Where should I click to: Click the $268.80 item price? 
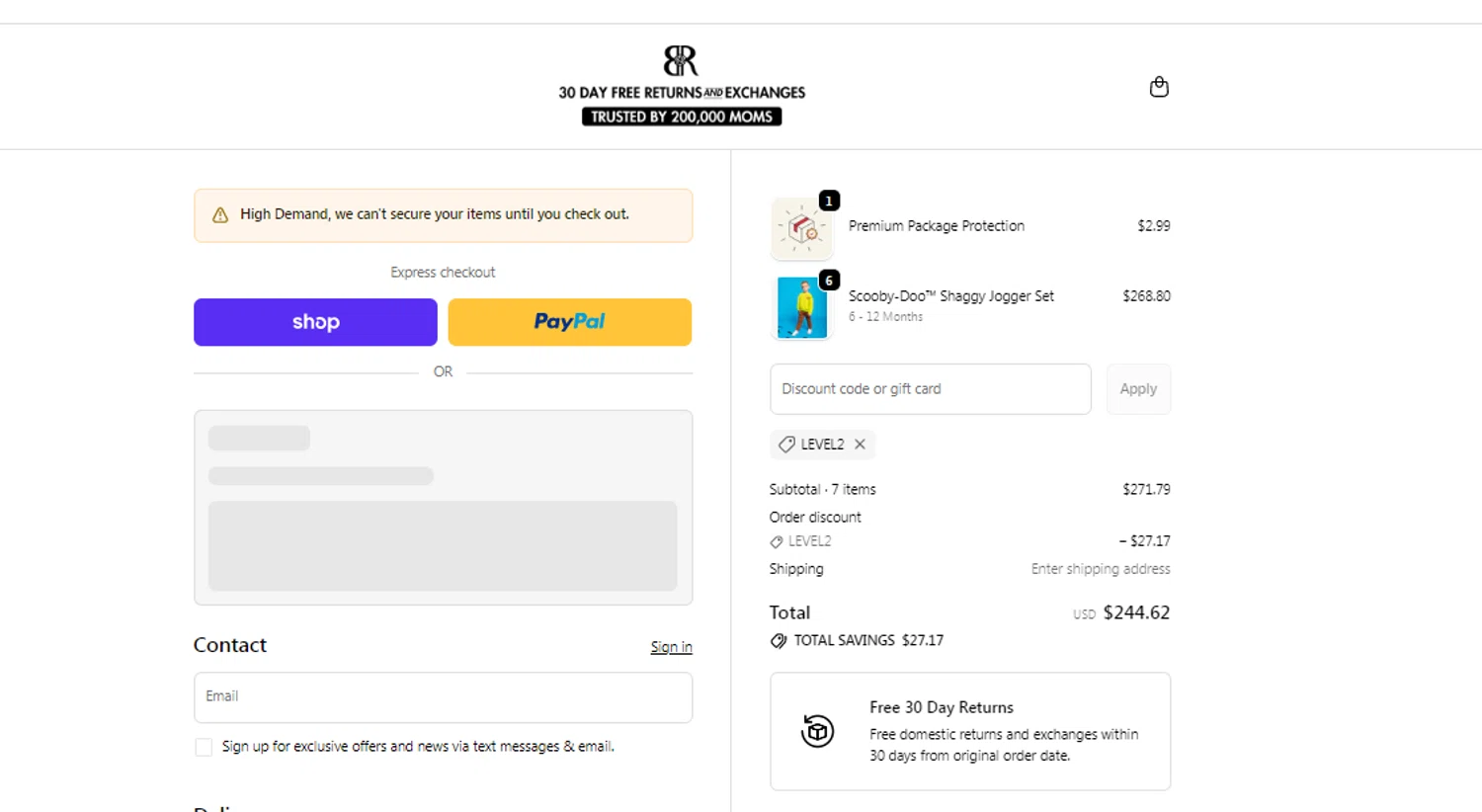tap(1146, 296)
